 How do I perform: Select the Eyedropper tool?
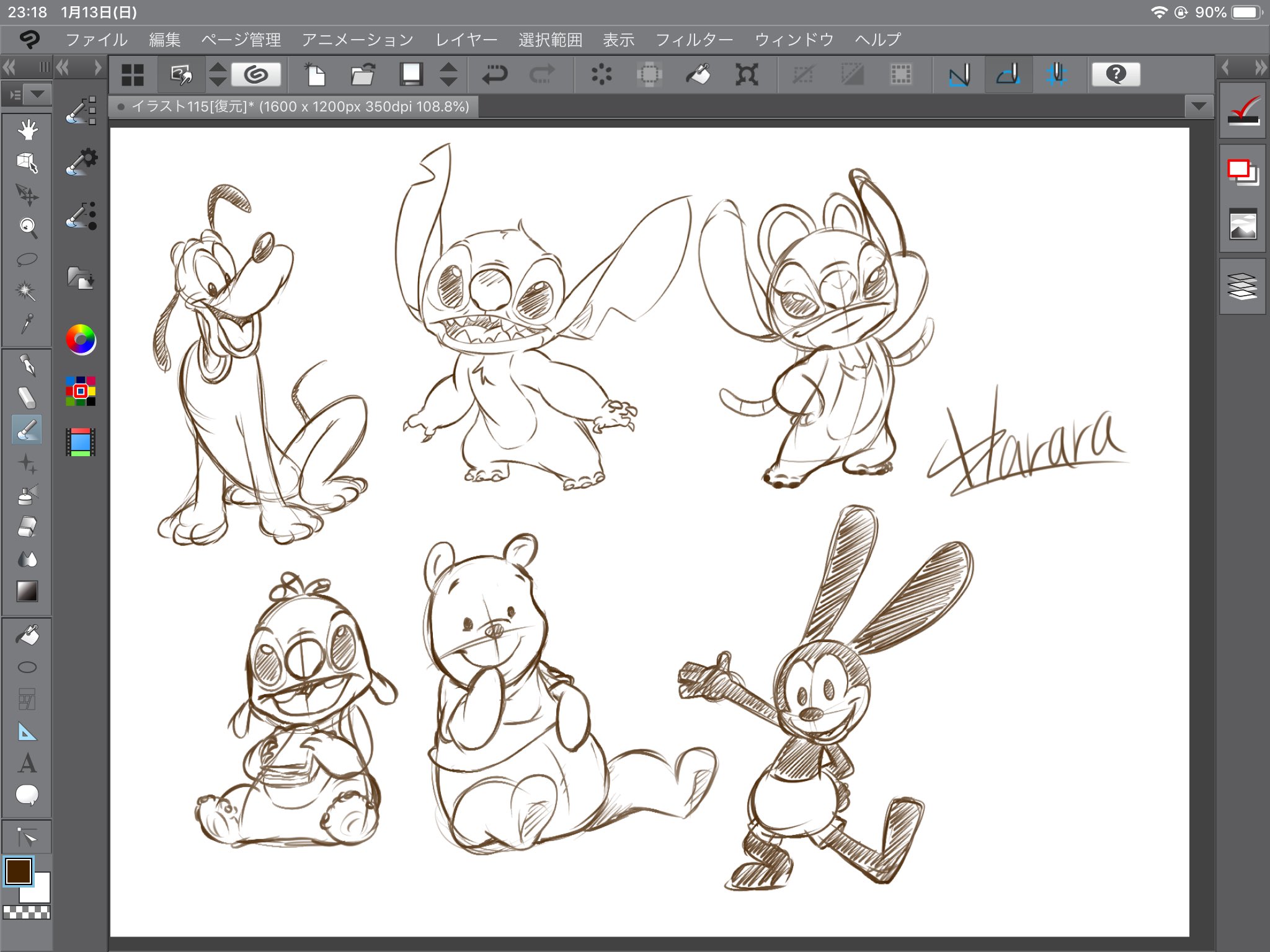[x=27, y=323]
